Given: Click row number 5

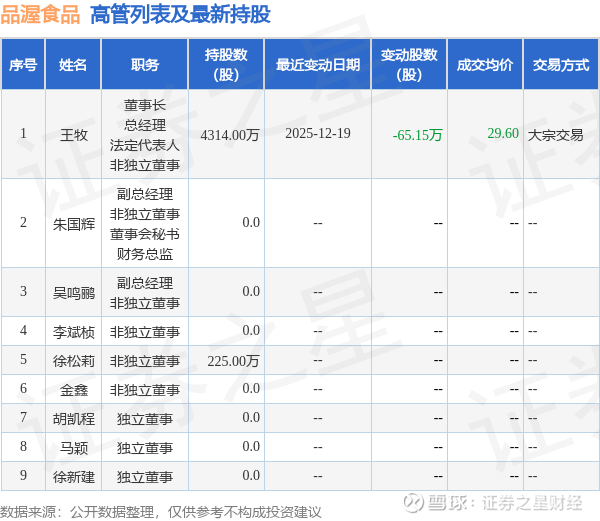Looking at the screenshot, I should point(23,360).
